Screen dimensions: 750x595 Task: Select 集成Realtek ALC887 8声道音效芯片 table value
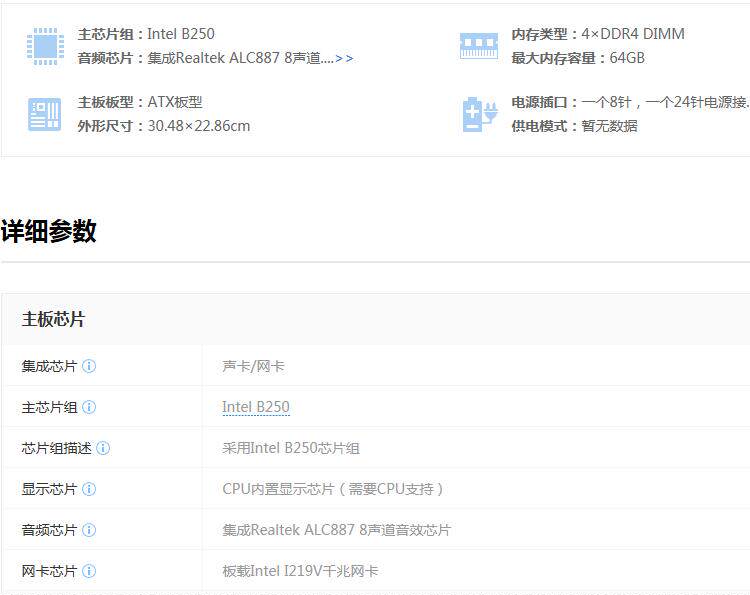[x=336, y=530]
